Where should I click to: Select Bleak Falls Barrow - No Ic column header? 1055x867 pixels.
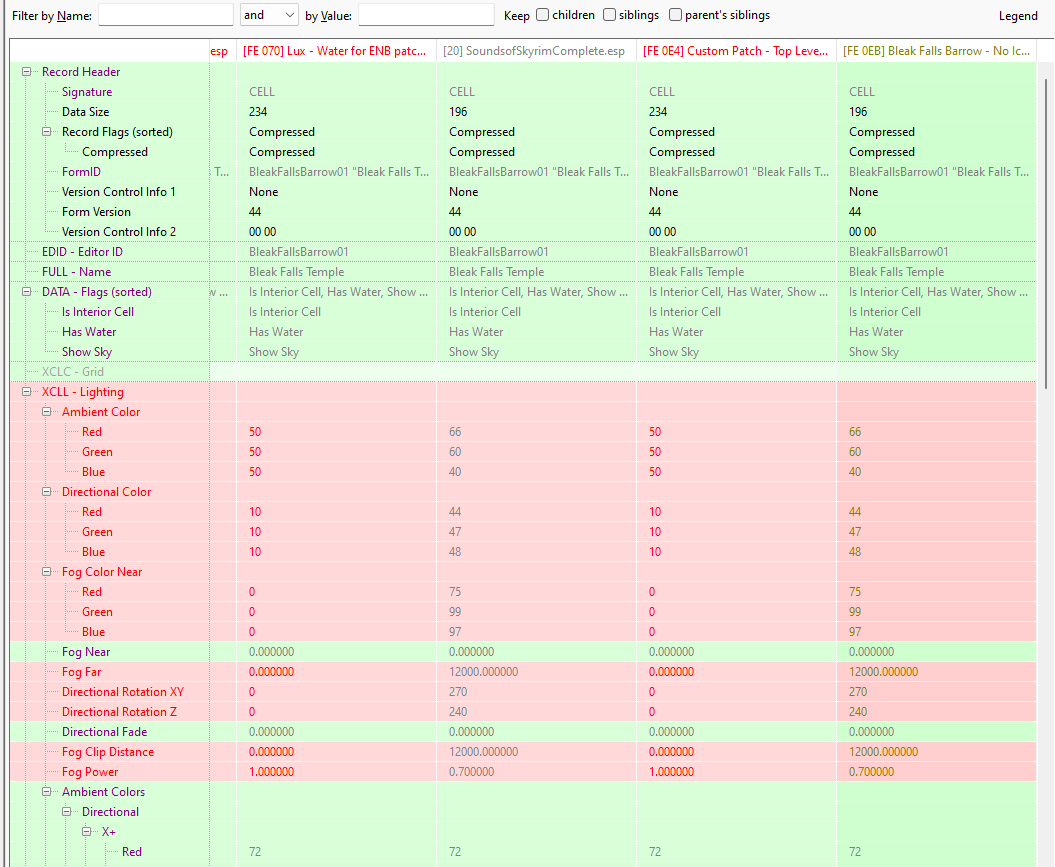click(936, 51)
